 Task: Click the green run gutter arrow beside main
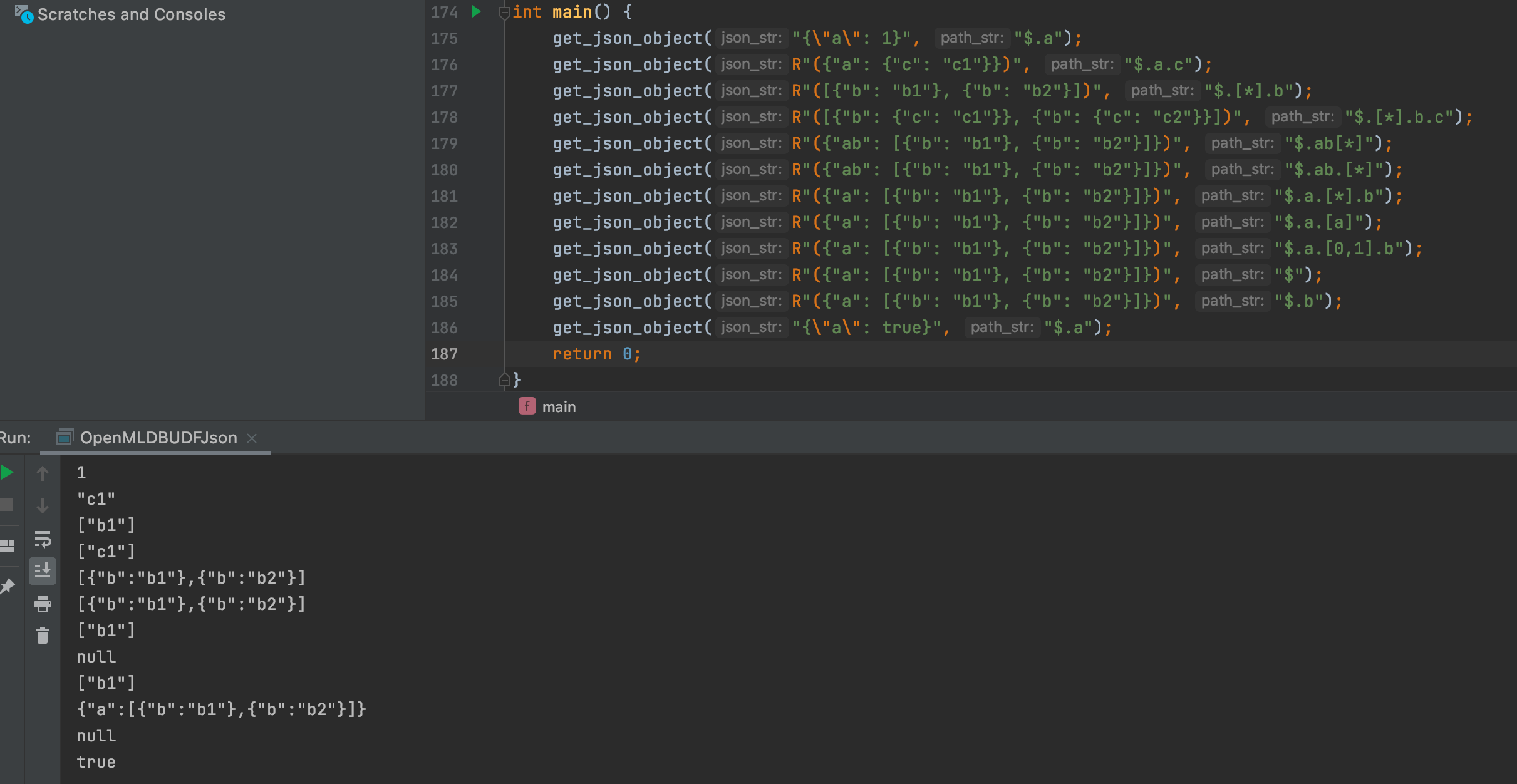477,11
